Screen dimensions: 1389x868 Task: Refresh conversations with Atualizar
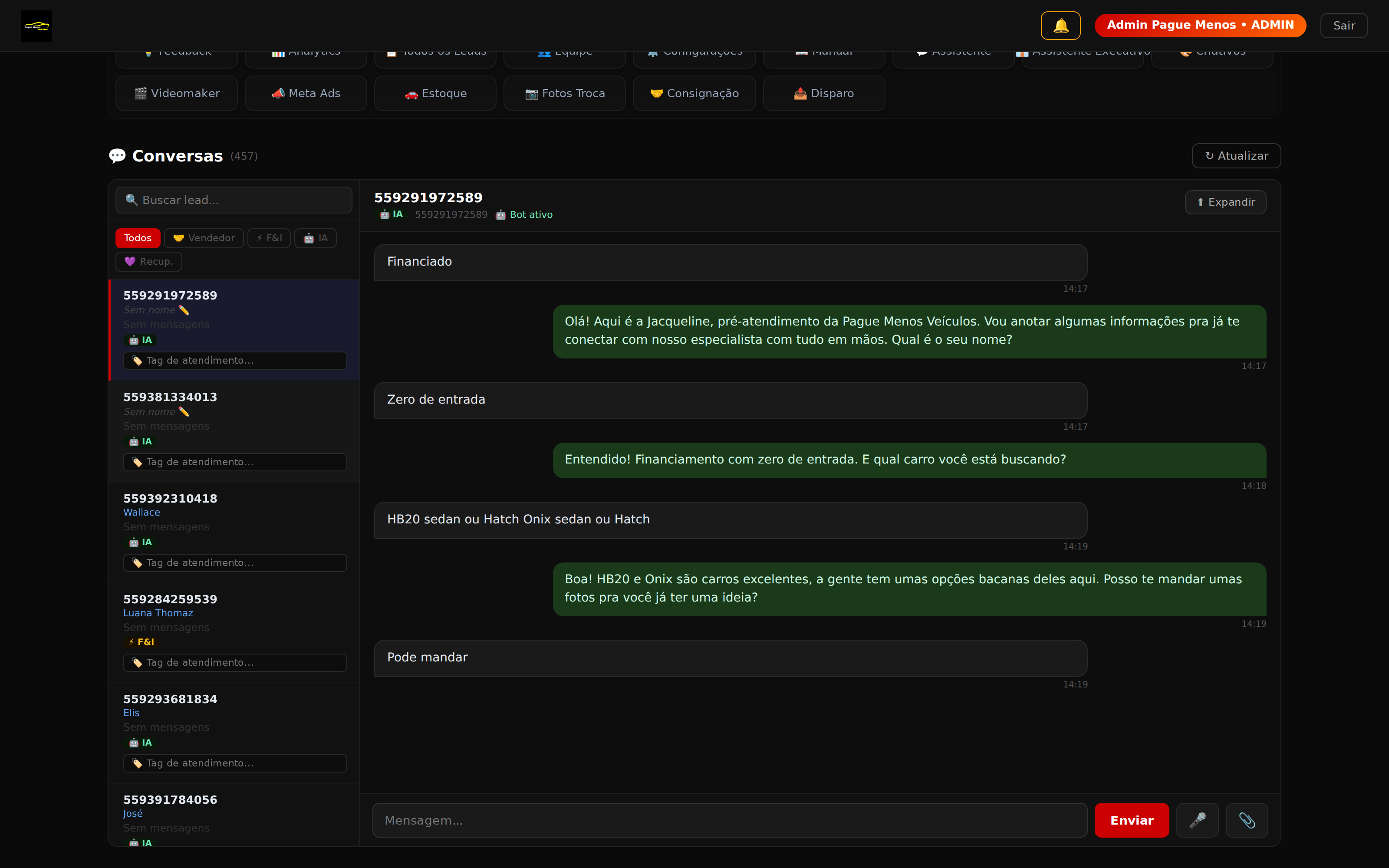pyautogui.click(x=1236, y=155)
